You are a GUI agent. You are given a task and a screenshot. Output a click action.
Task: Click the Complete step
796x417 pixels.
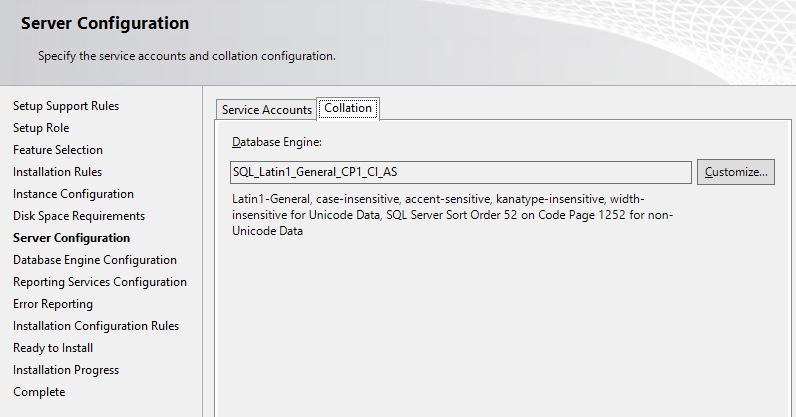coord(39,392)
